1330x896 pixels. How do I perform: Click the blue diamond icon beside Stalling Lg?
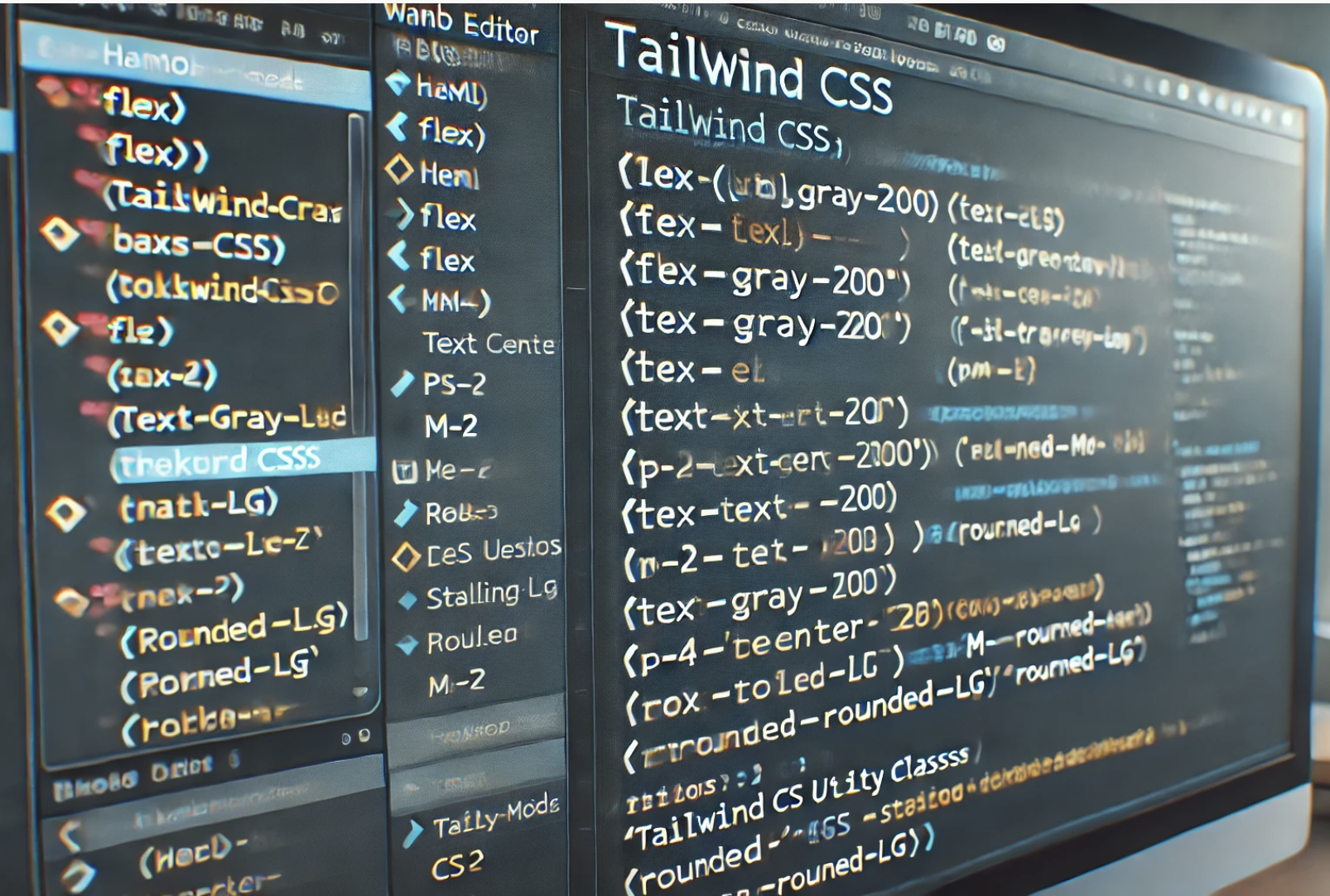[407, 600]
